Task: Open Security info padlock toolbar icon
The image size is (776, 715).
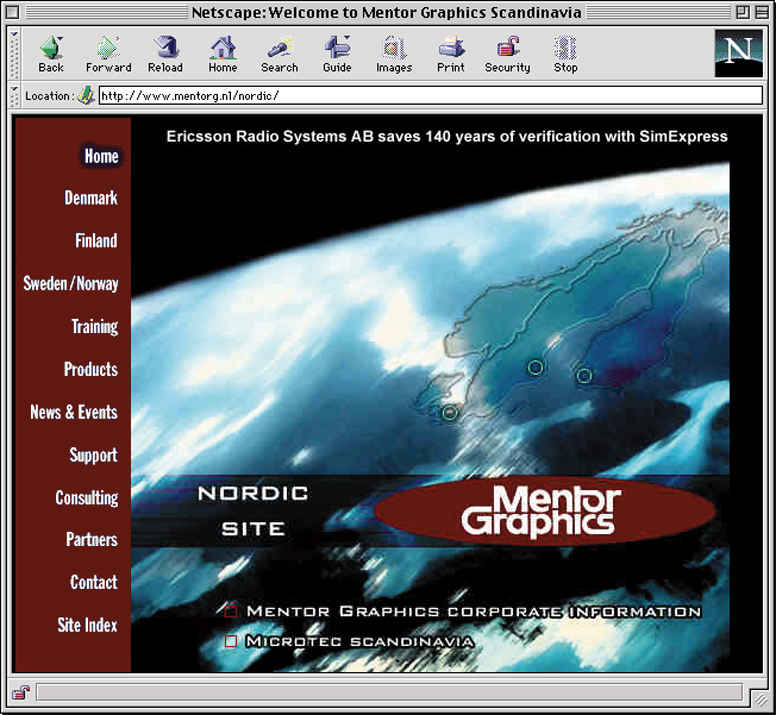Action: point(507,48)
